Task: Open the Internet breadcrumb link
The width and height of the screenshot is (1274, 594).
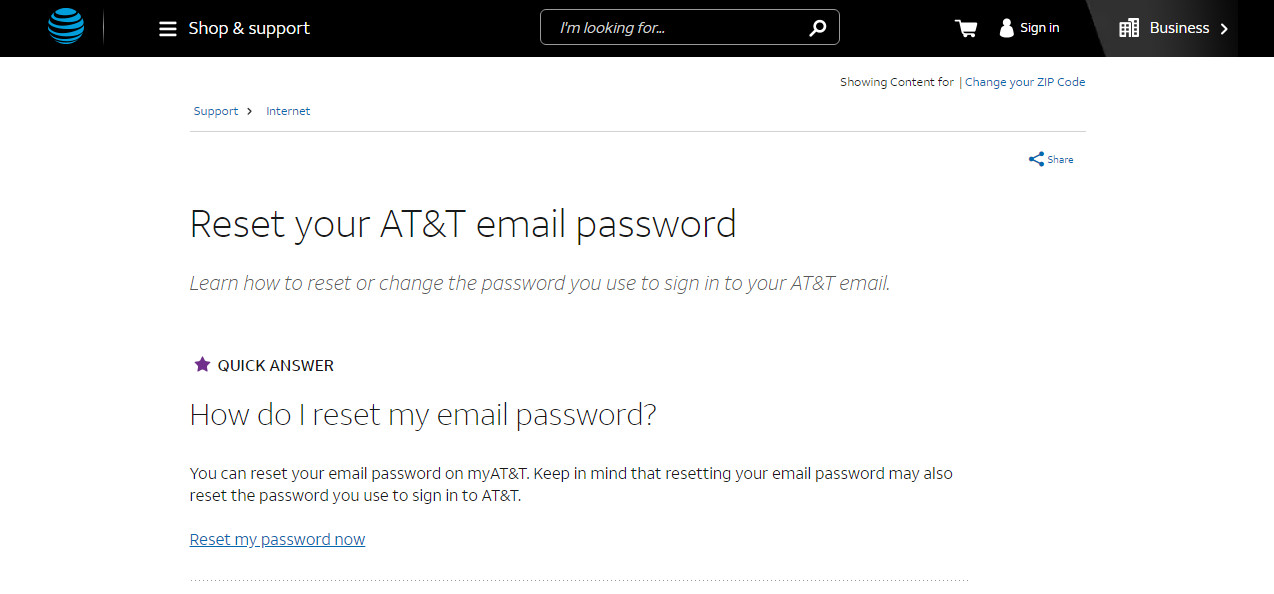Action: point(288,111)
